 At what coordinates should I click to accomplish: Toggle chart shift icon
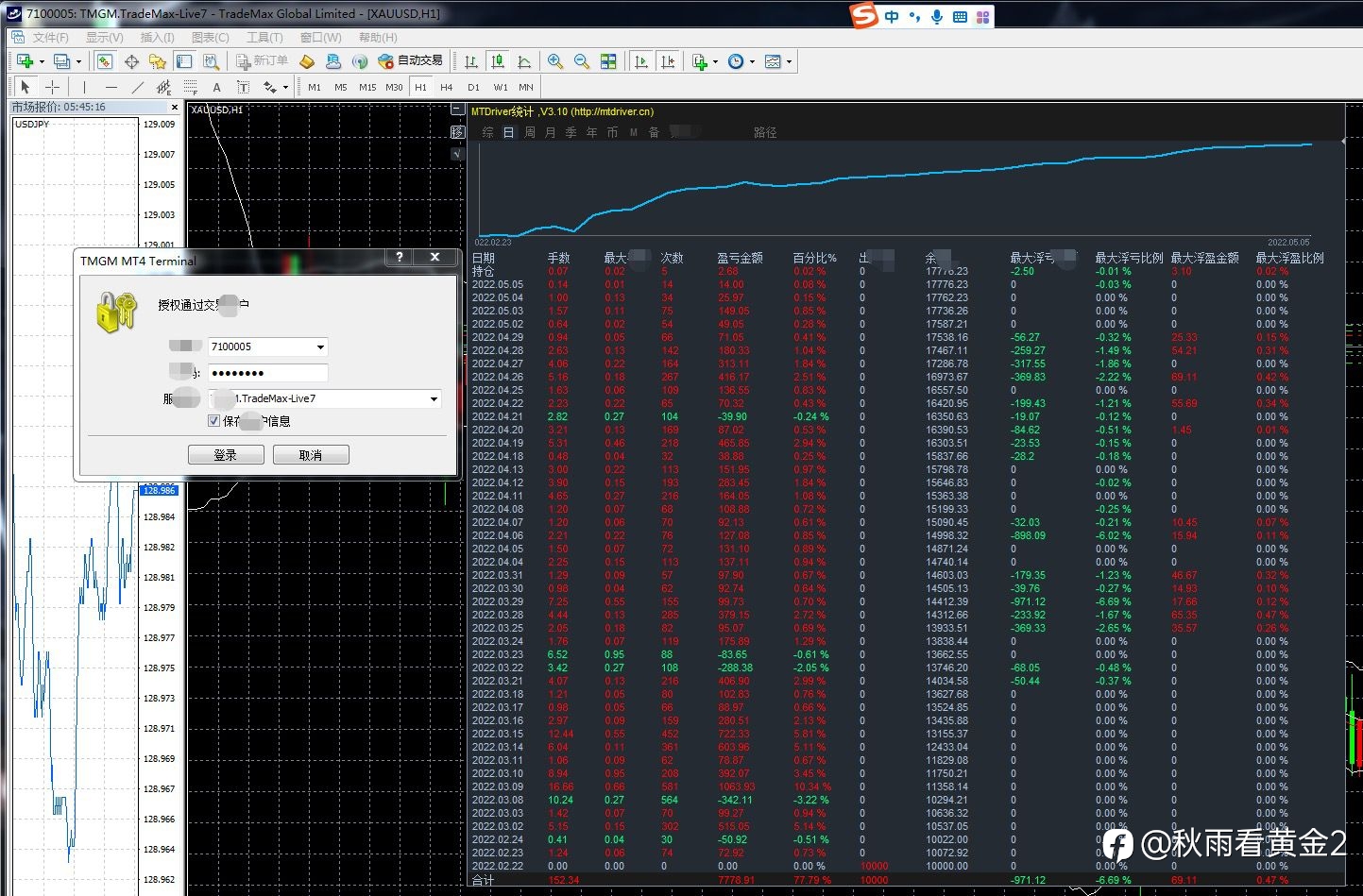pyautogui.click(x=668, y=61)
